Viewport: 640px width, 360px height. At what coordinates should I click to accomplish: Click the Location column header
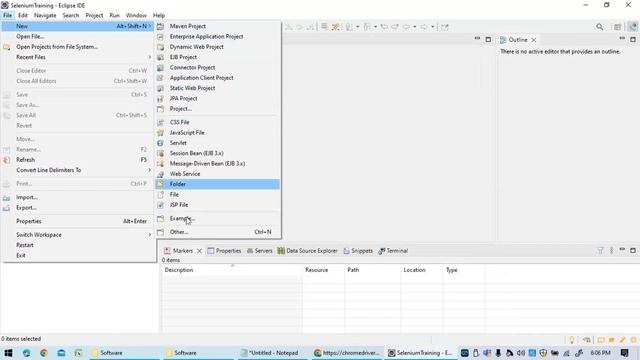pyautogui.click(x=422, y=270)
